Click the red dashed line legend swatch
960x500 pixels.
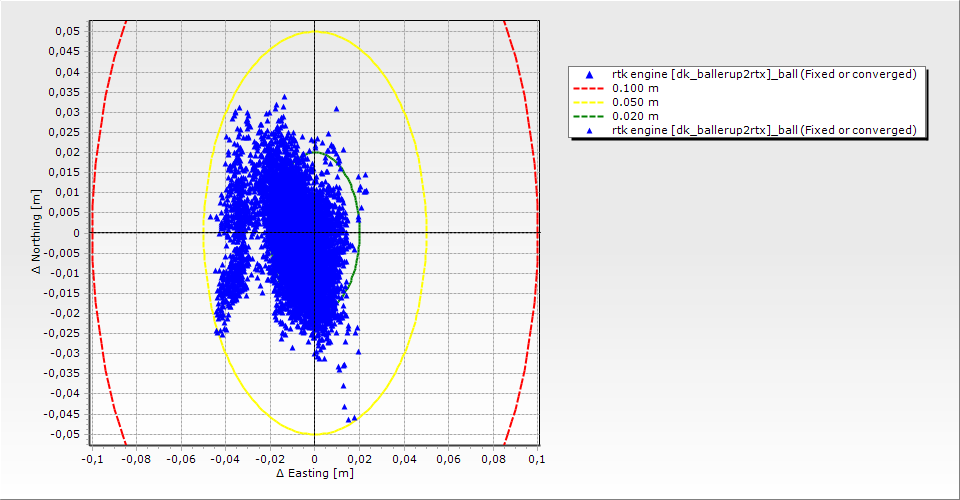click(589, 88)
